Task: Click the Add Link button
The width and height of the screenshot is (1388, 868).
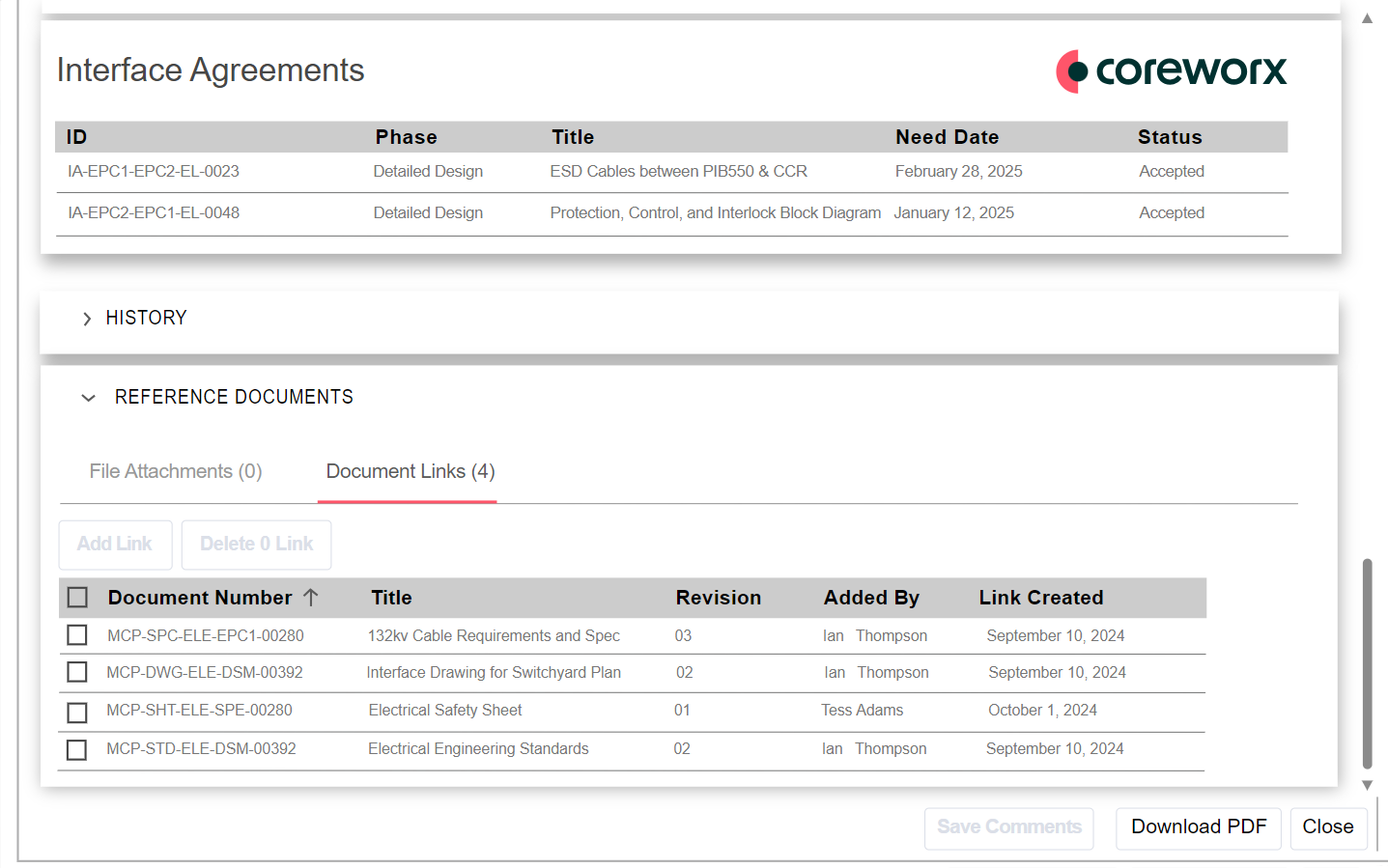Action: 115,545
